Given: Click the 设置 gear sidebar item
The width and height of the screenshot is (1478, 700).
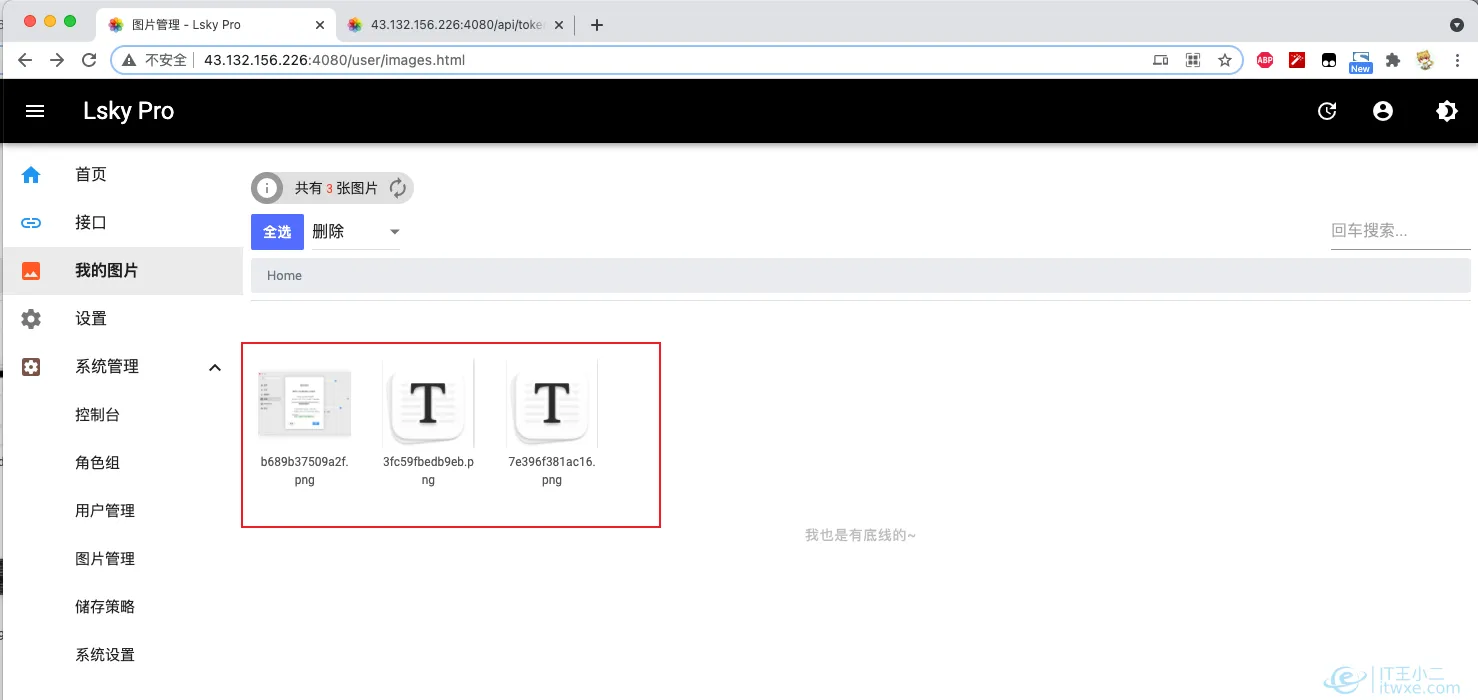Looking at the screenshot, I should (90, 319).
